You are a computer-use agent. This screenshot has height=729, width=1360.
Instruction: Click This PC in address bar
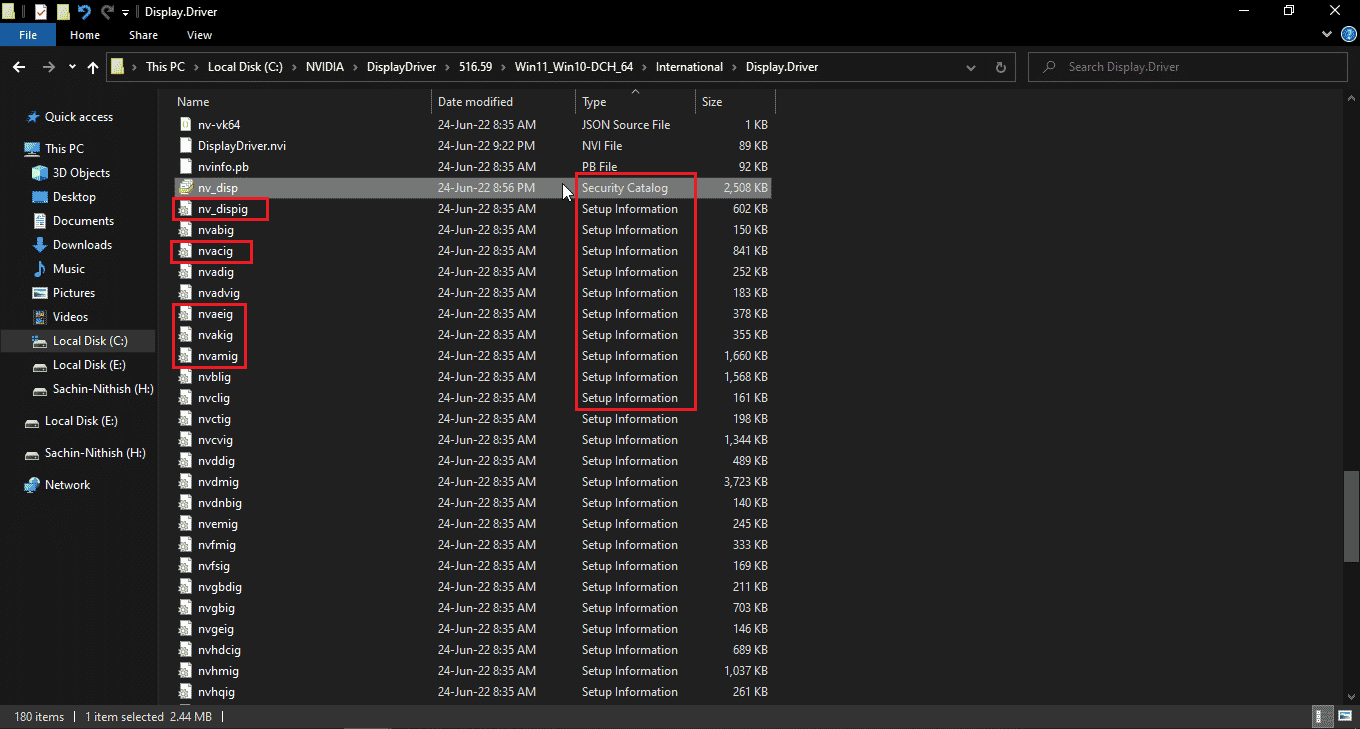(x=165, y=67)
